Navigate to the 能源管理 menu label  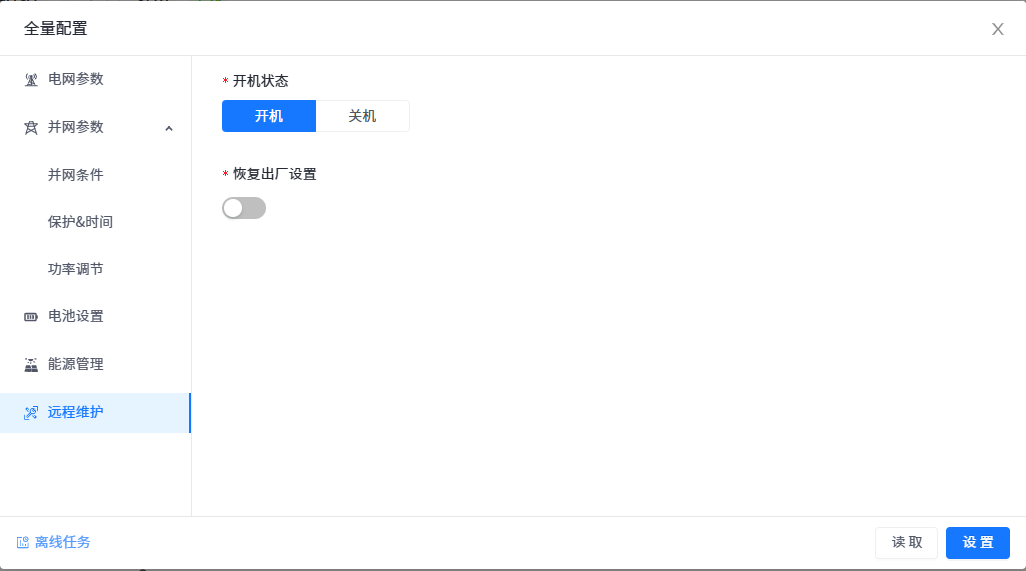point(76,364)
